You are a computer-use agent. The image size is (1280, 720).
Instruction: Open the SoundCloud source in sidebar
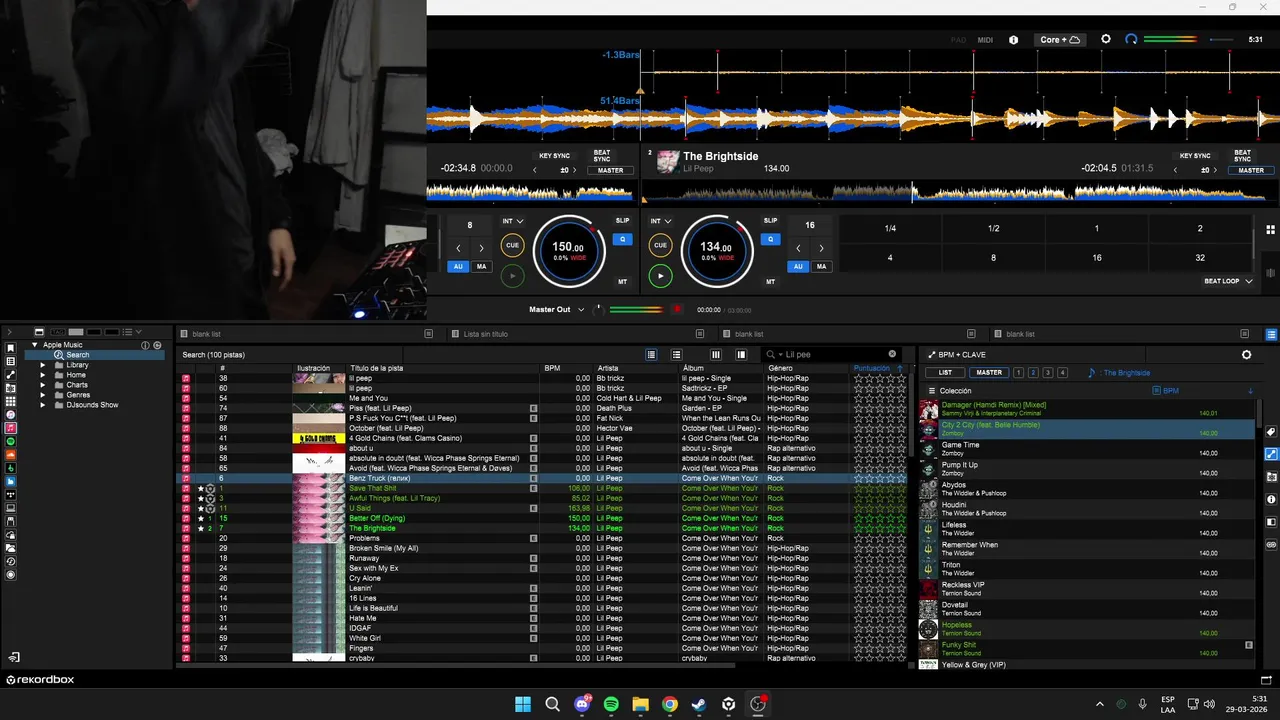point(11,455)
